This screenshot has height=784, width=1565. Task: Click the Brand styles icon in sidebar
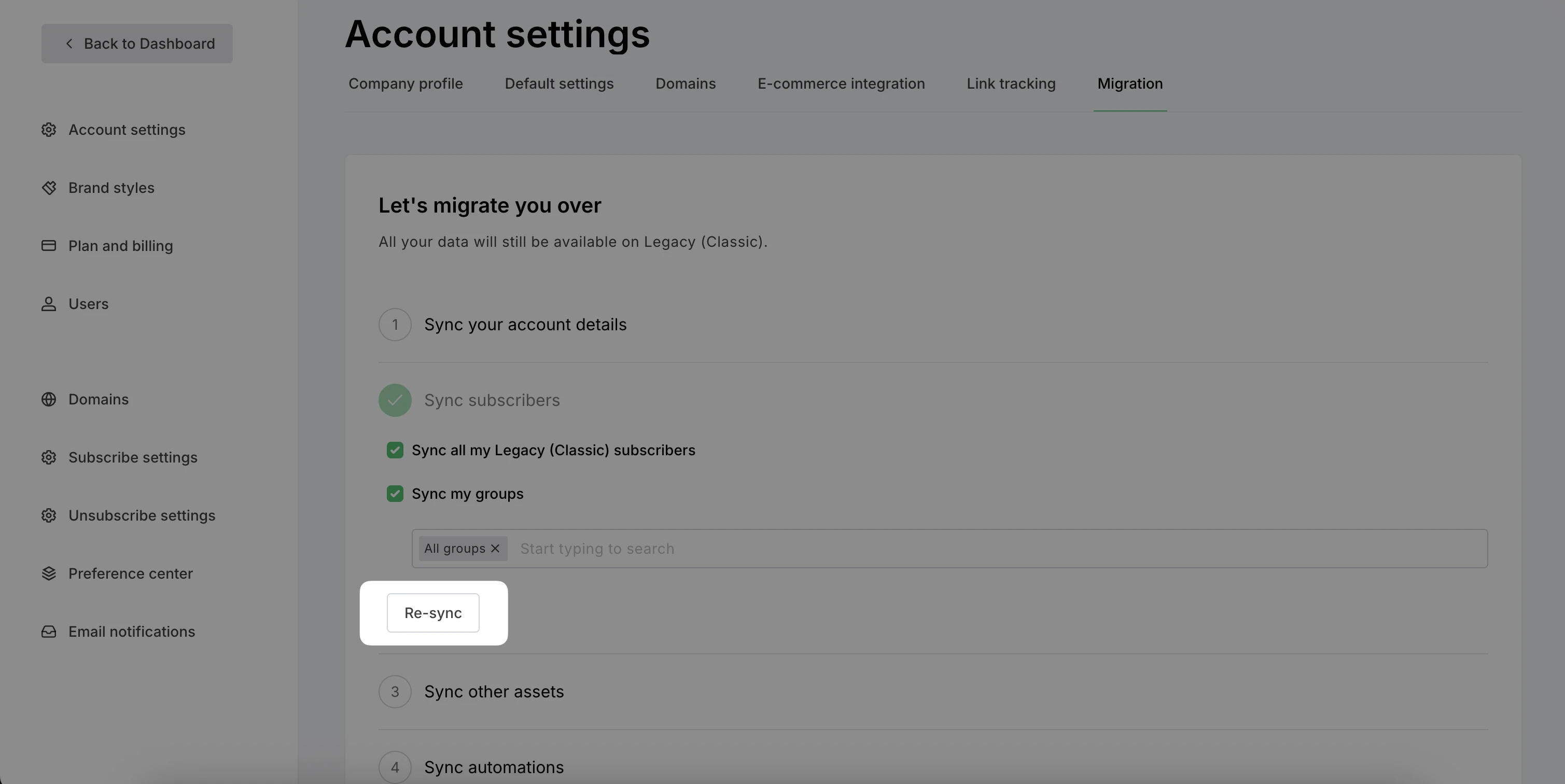[x=49, y=188]
